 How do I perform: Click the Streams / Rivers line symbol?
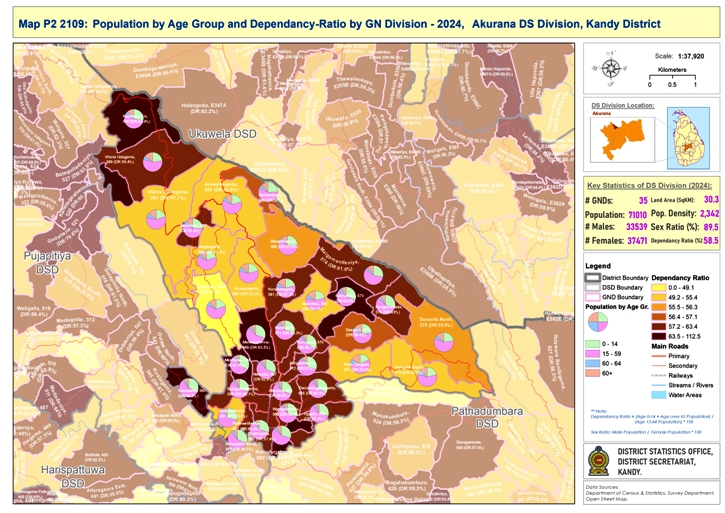click(658, 385)
